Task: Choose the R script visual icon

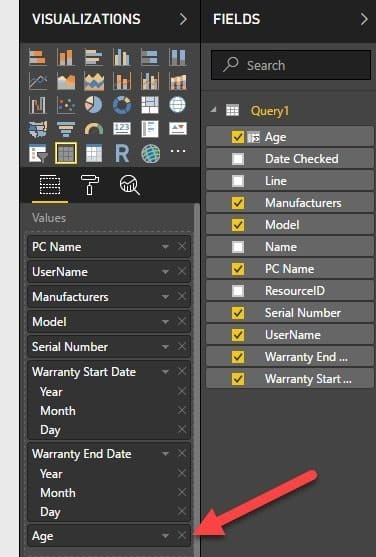Action: pos(122,153)
